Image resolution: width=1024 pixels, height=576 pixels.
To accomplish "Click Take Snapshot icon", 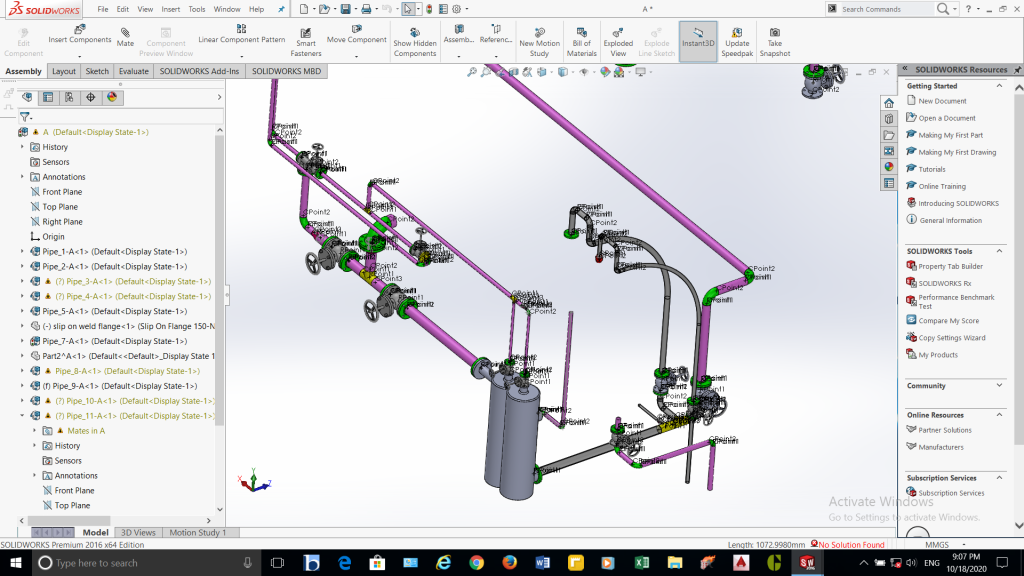I will tap(775, 32).
